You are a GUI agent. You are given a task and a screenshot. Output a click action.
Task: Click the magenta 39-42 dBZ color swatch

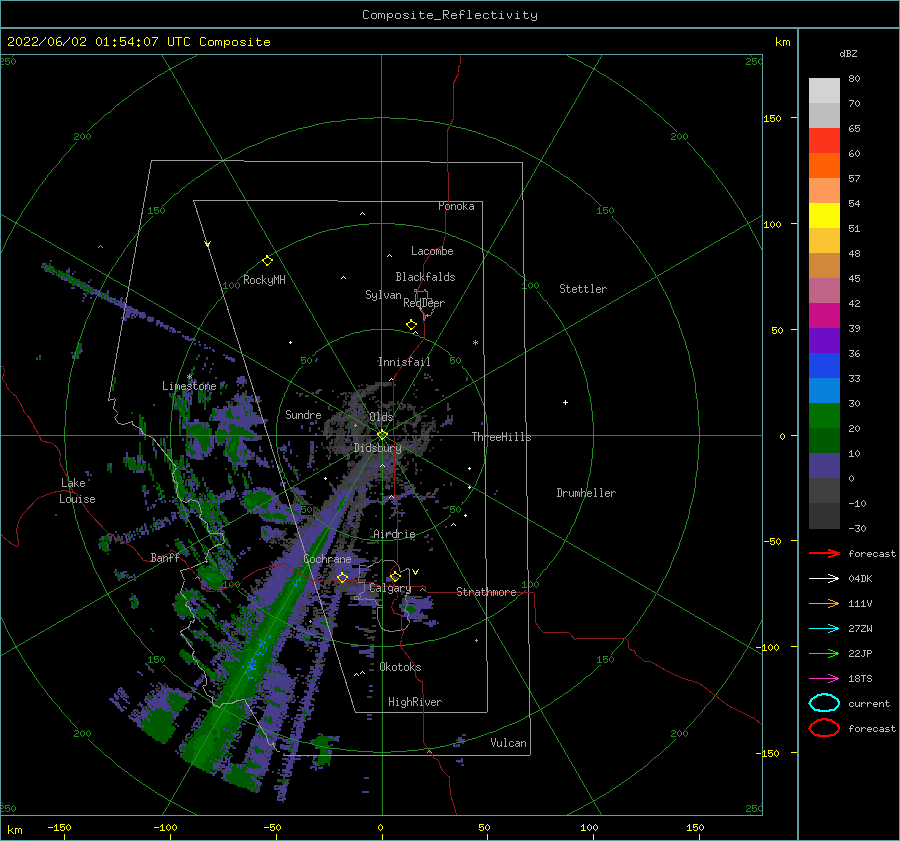point(824,316)
